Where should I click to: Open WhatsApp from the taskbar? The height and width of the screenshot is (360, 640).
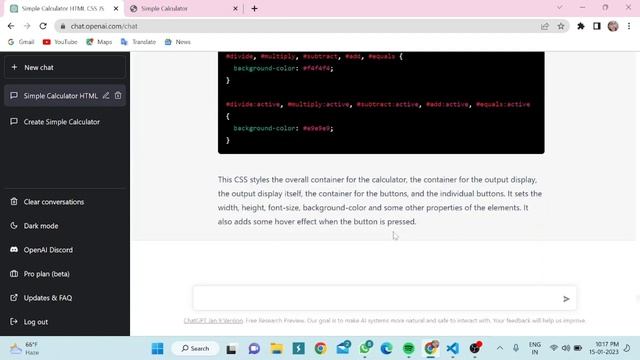pyautogui.click(x=365, y=349)
